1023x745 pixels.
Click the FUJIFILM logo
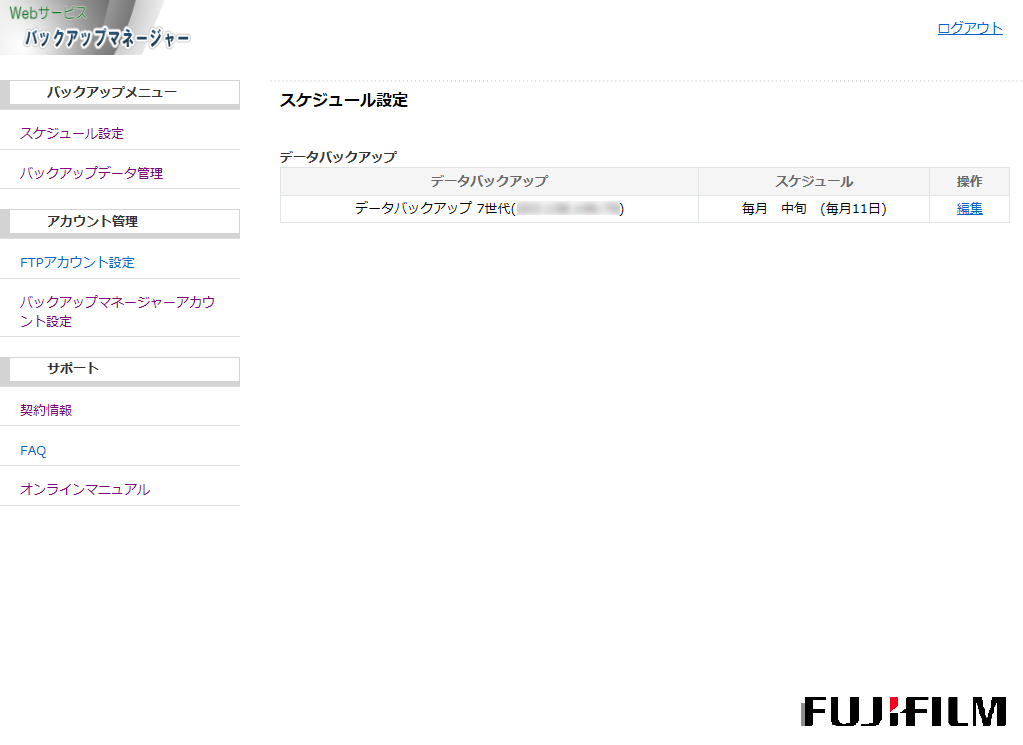click(x=904, y=714)
